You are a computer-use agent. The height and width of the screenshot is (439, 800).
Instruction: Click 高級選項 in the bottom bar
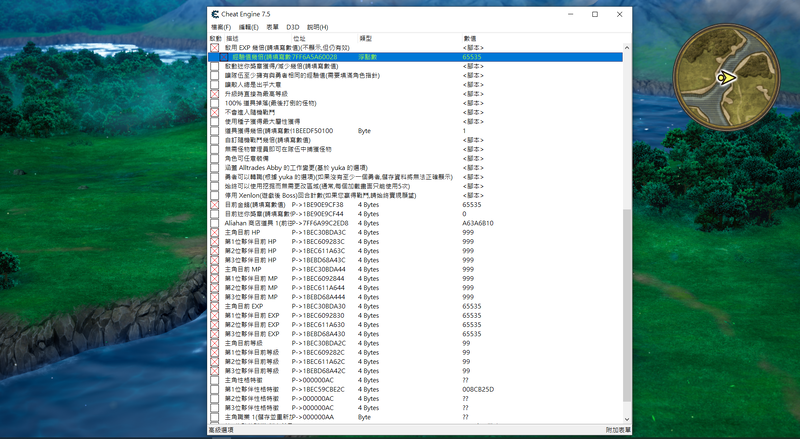pyautogui.click(x=221, y=430)
